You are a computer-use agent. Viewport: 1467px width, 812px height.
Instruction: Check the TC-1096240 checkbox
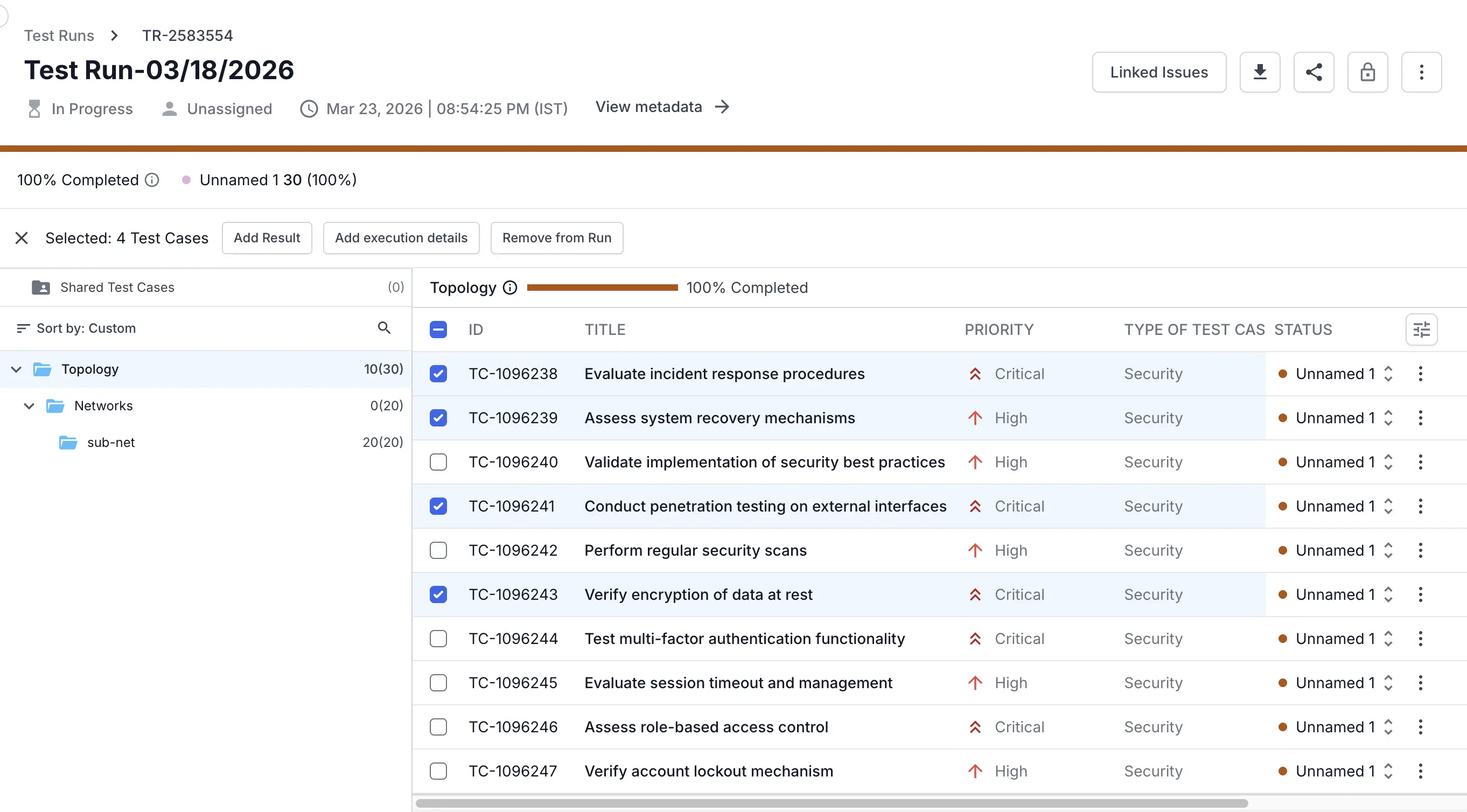coord(438,463)
